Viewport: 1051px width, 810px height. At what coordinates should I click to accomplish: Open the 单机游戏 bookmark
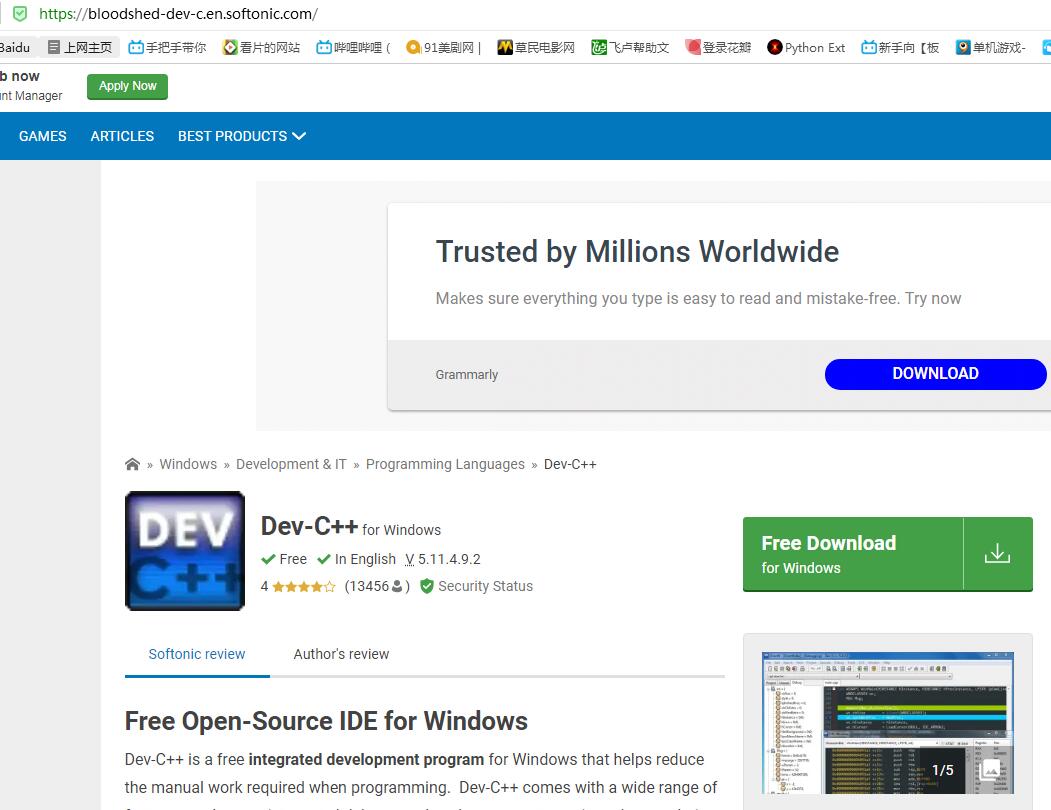pos(991,48)
